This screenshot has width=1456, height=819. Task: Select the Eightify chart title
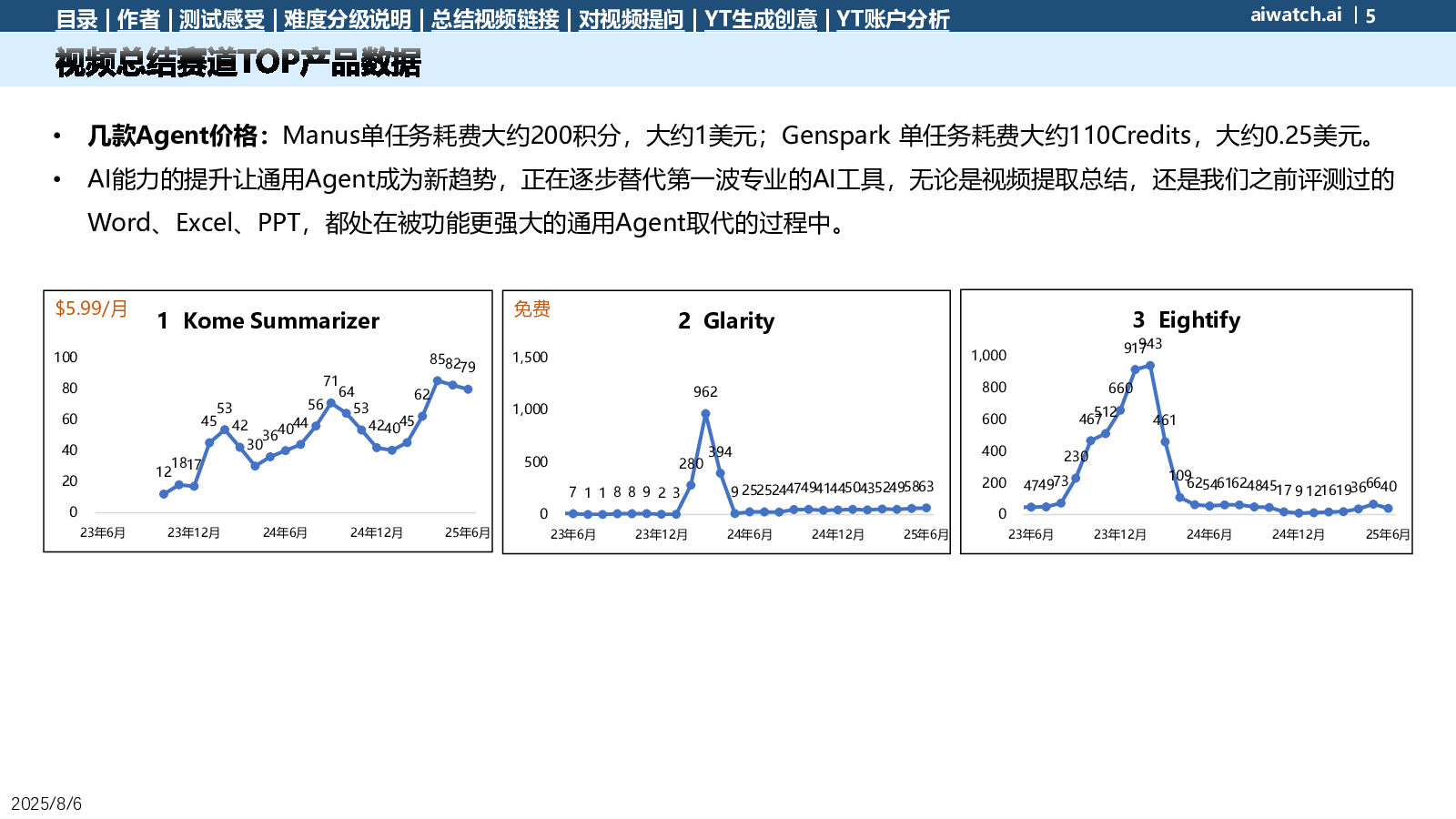click(1187, 319)
